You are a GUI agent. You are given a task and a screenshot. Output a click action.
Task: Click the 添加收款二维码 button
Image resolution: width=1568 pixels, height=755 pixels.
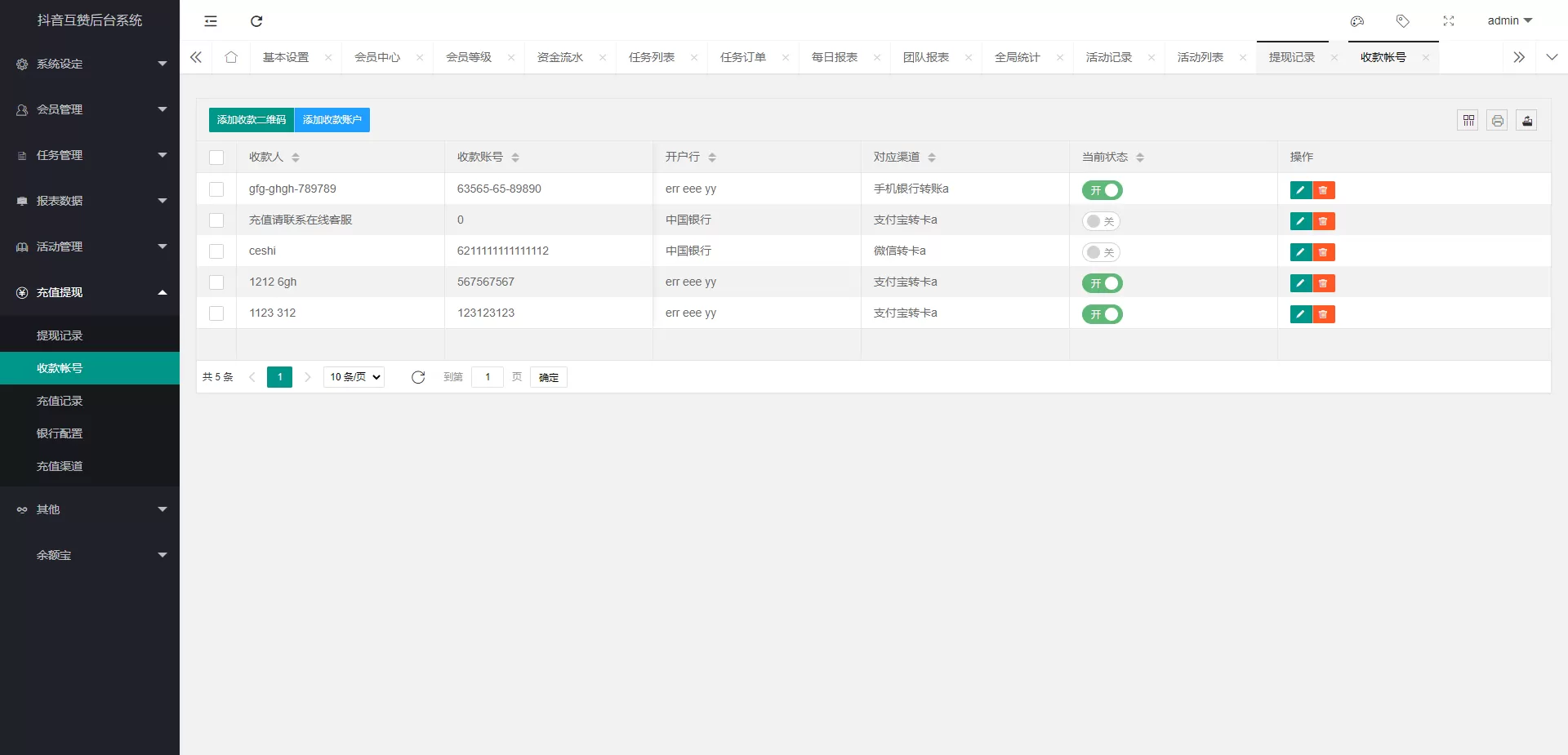[x=252, y=120]
